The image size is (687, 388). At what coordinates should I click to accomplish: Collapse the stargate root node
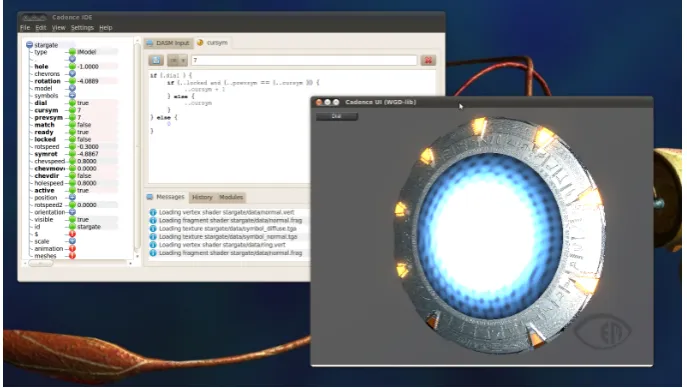29,45
